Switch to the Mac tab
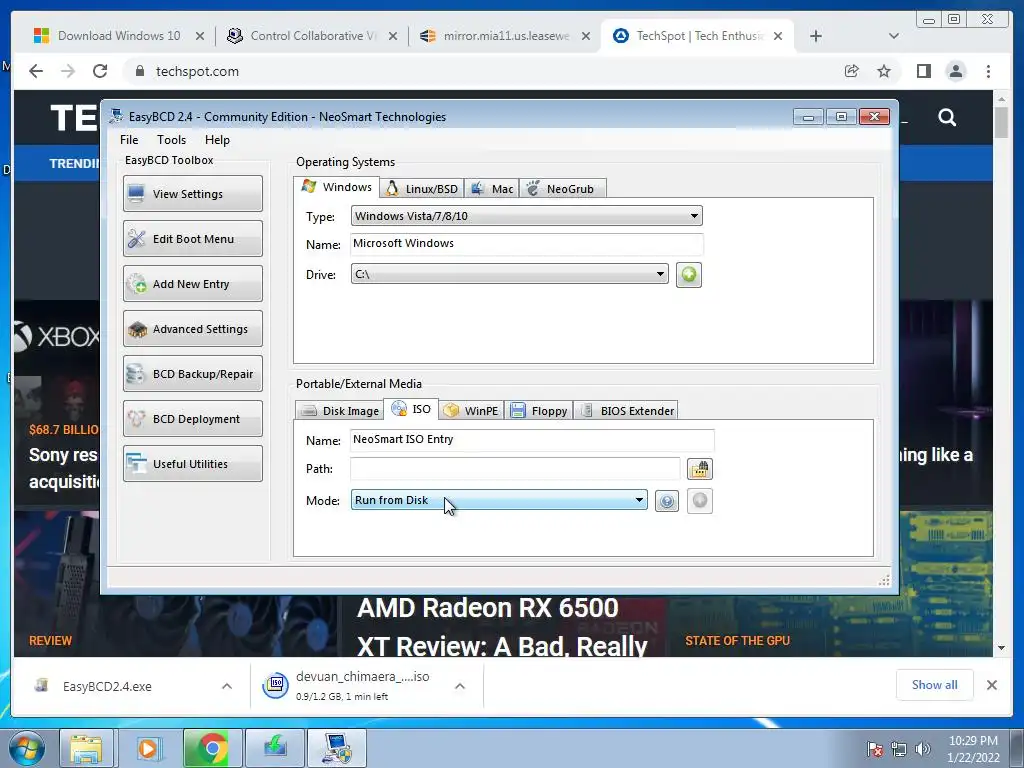The width and height of the screenshot is (1024, 768). click(492, 189)
